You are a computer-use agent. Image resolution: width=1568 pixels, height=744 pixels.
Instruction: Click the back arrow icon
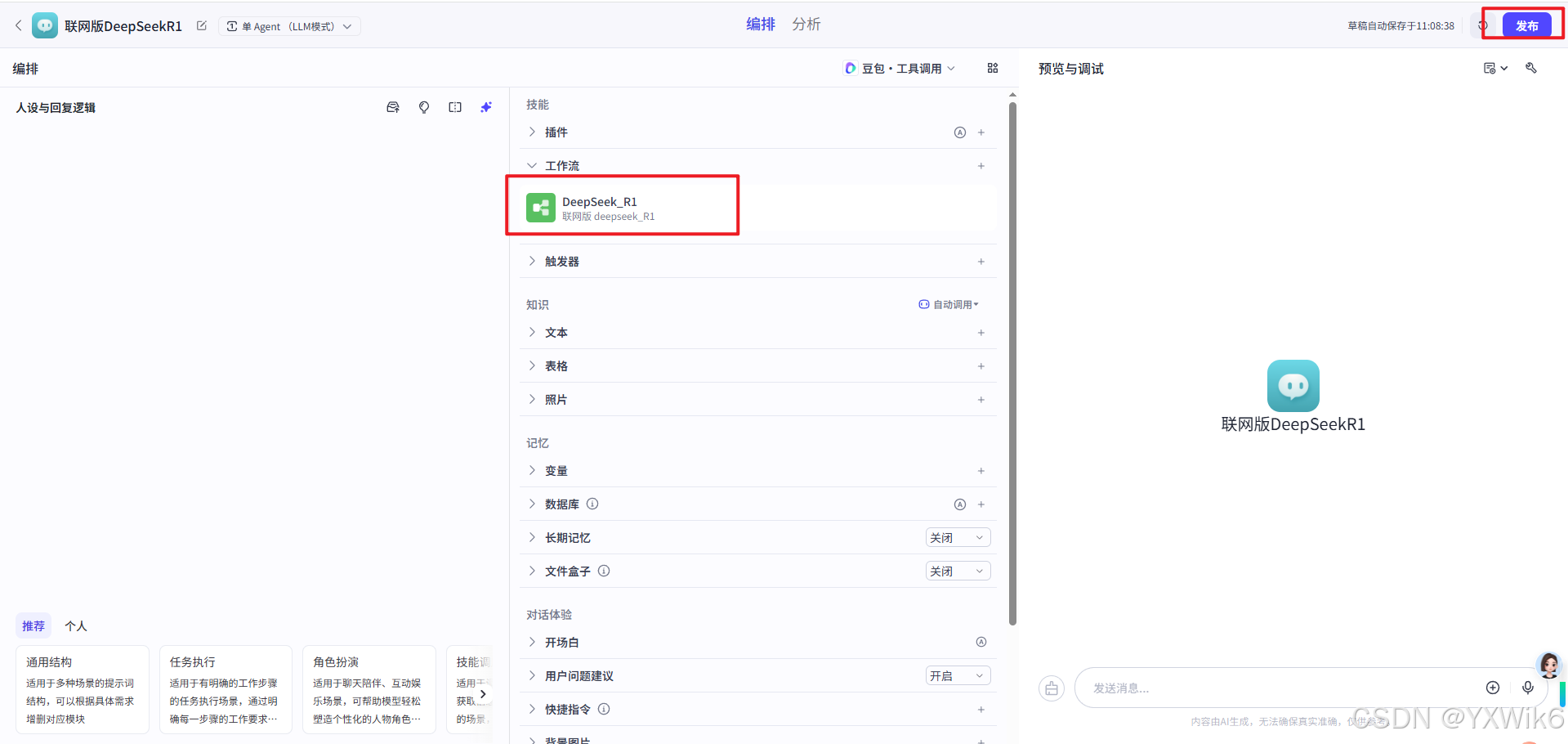click(19, 26)
